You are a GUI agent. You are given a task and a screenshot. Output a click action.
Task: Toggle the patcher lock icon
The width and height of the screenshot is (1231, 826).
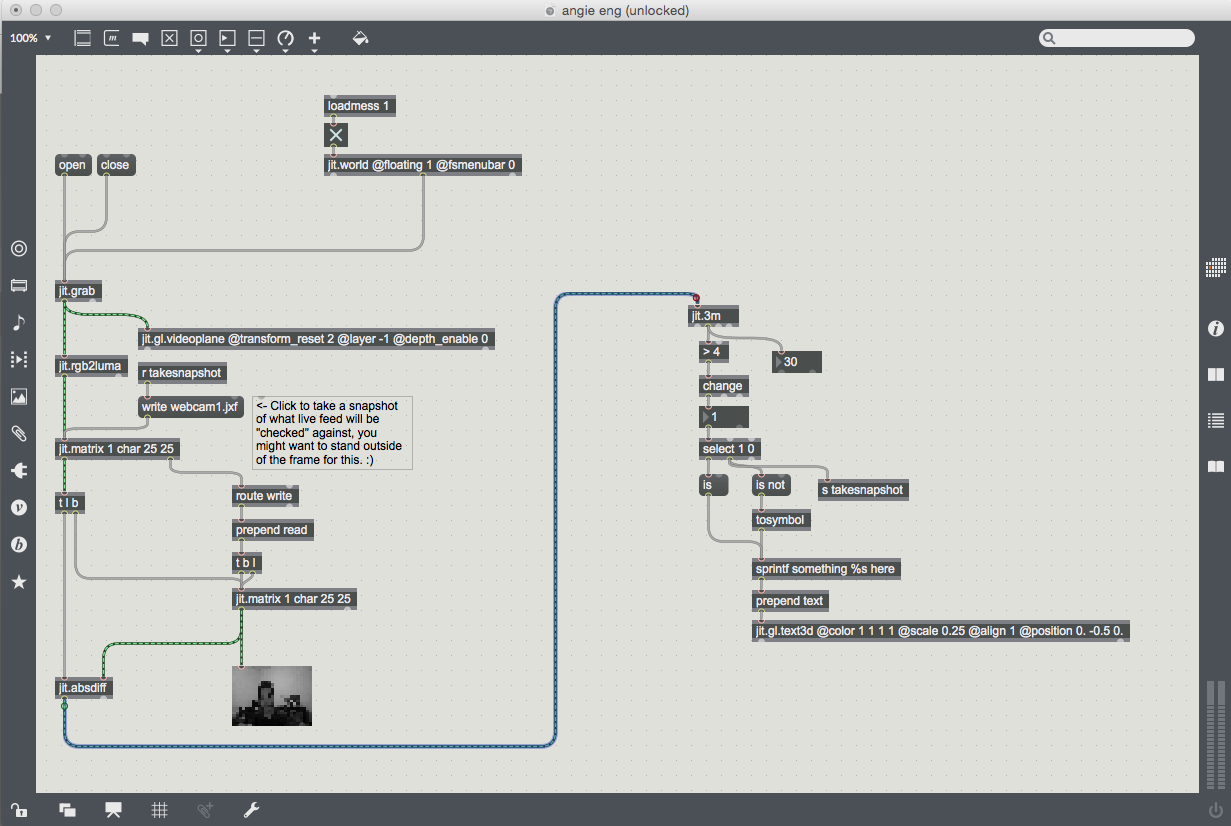tap(18, 810)
